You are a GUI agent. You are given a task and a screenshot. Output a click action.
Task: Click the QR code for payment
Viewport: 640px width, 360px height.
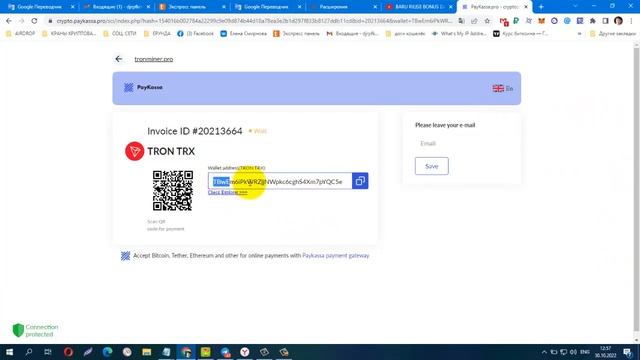173,191
